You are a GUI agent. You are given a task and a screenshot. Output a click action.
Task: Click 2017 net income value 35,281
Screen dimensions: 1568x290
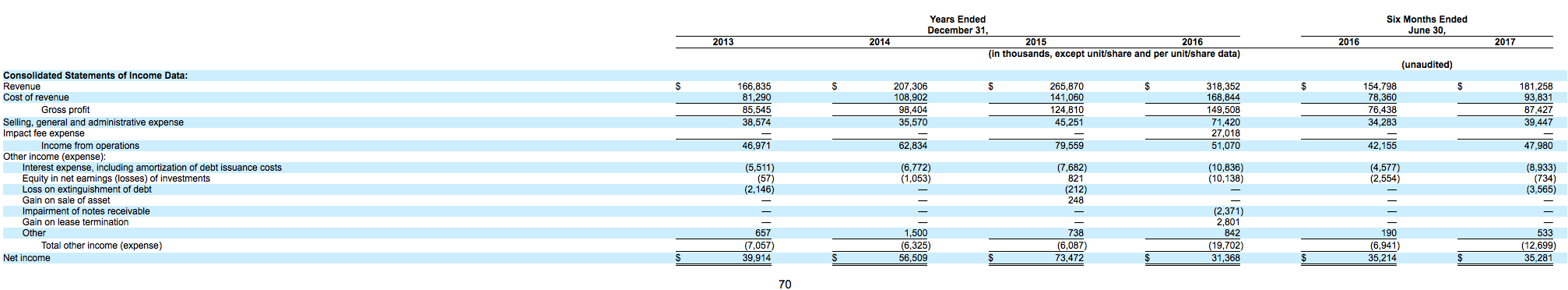click(x=1538, y=258)
